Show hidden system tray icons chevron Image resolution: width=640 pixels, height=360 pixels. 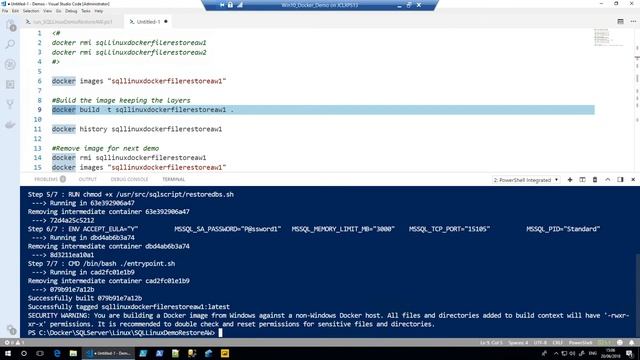pyautogui.click(x=556, y=353)
